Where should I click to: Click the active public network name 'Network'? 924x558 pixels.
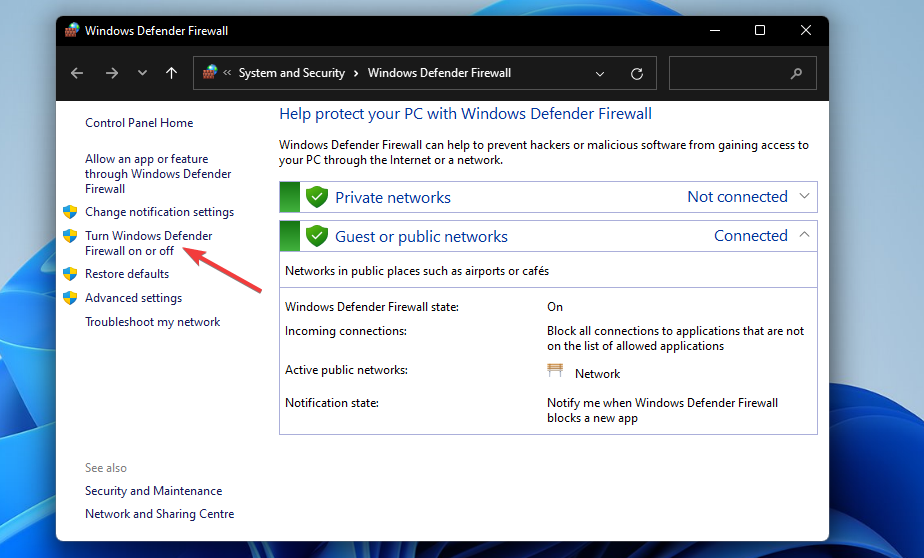point(598,374)
